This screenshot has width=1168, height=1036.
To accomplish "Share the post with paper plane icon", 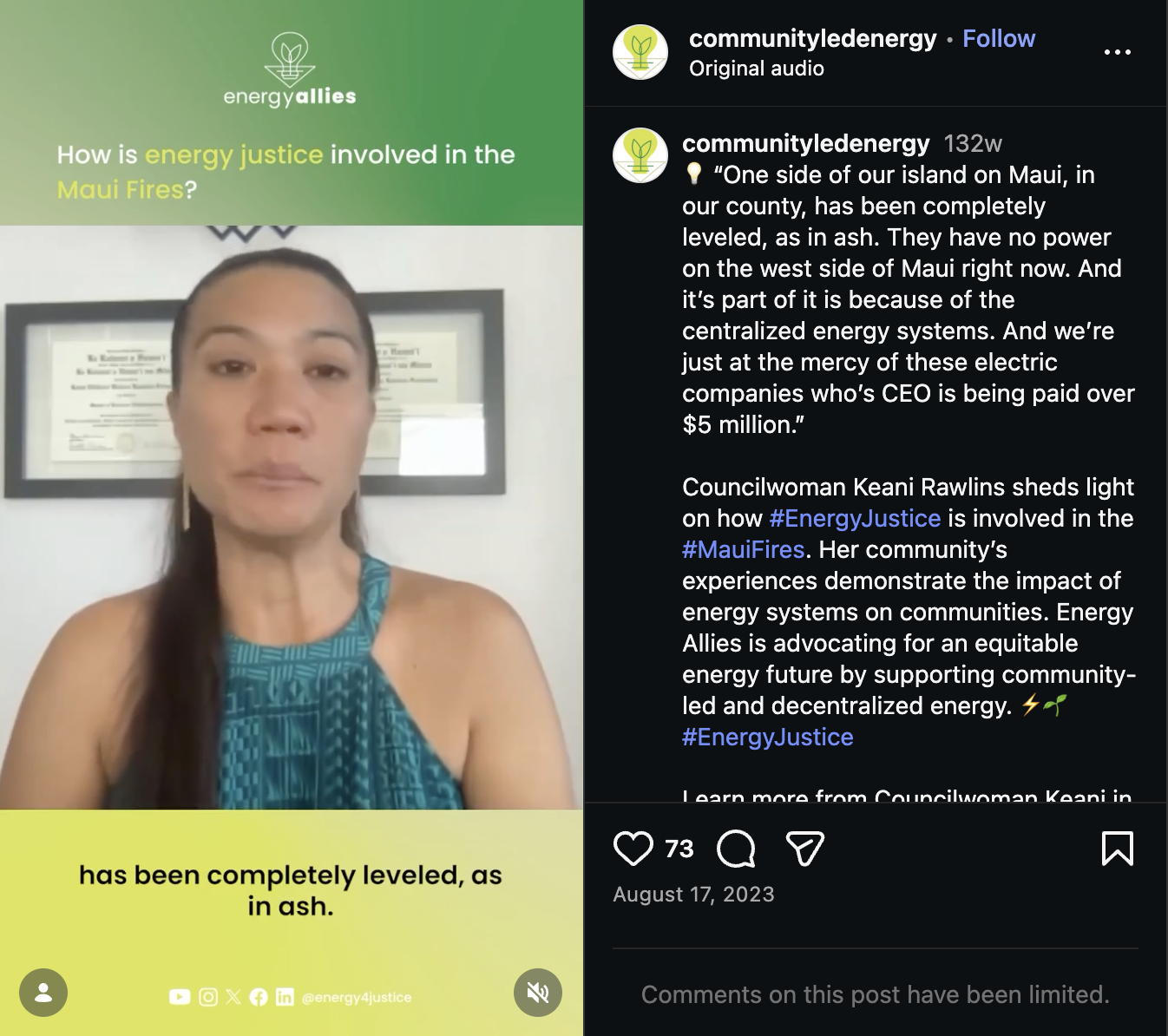I will coord(804,849).
